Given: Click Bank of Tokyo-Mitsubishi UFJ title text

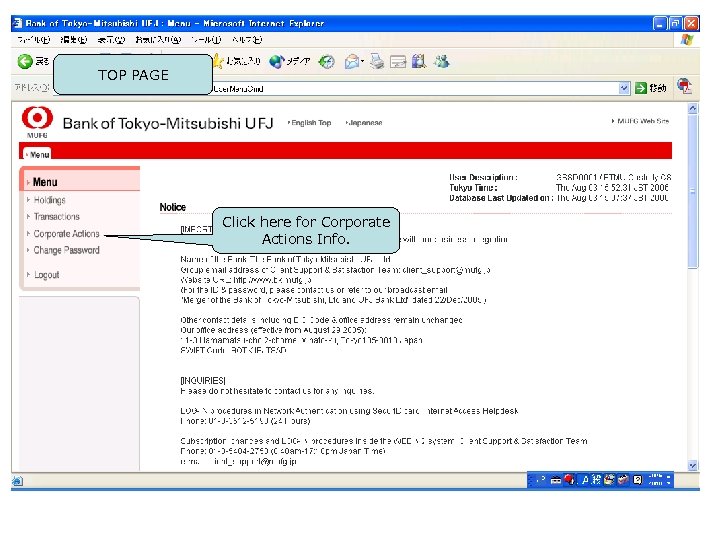Looking at the screenshot, I should [168, 123].
